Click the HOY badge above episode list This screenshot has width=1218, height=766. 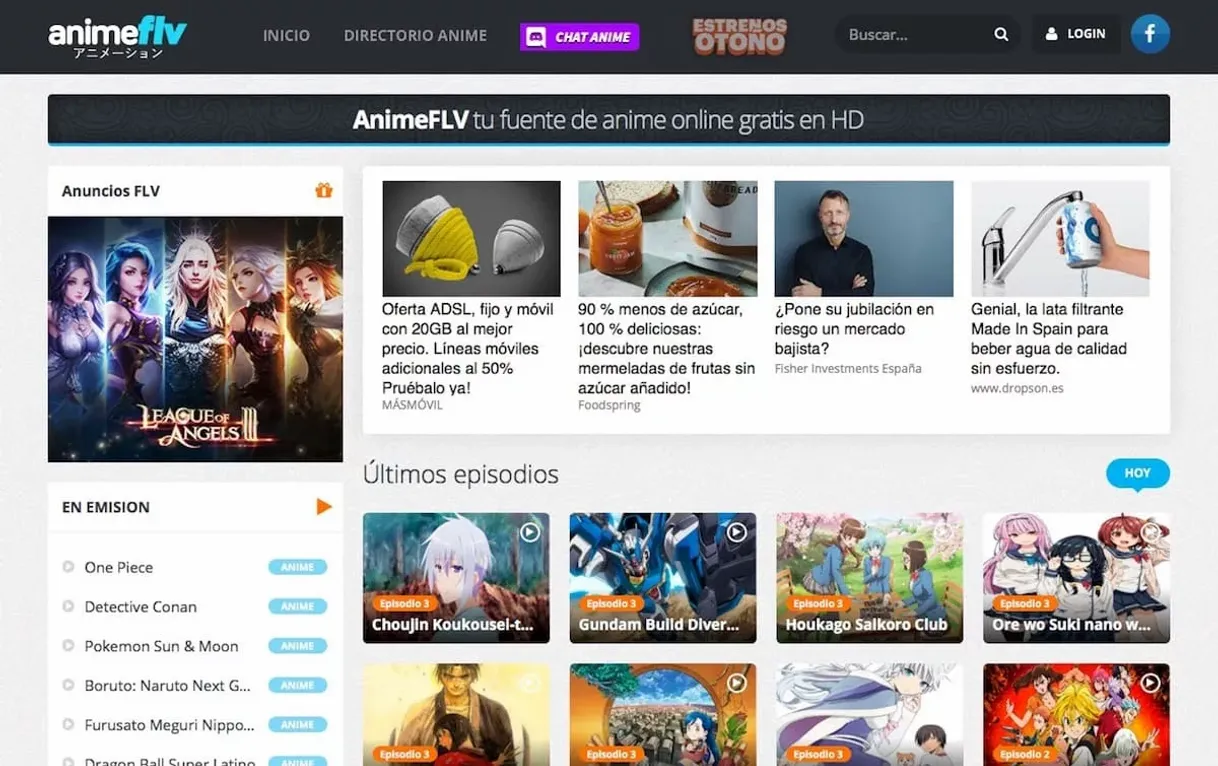1137,473
